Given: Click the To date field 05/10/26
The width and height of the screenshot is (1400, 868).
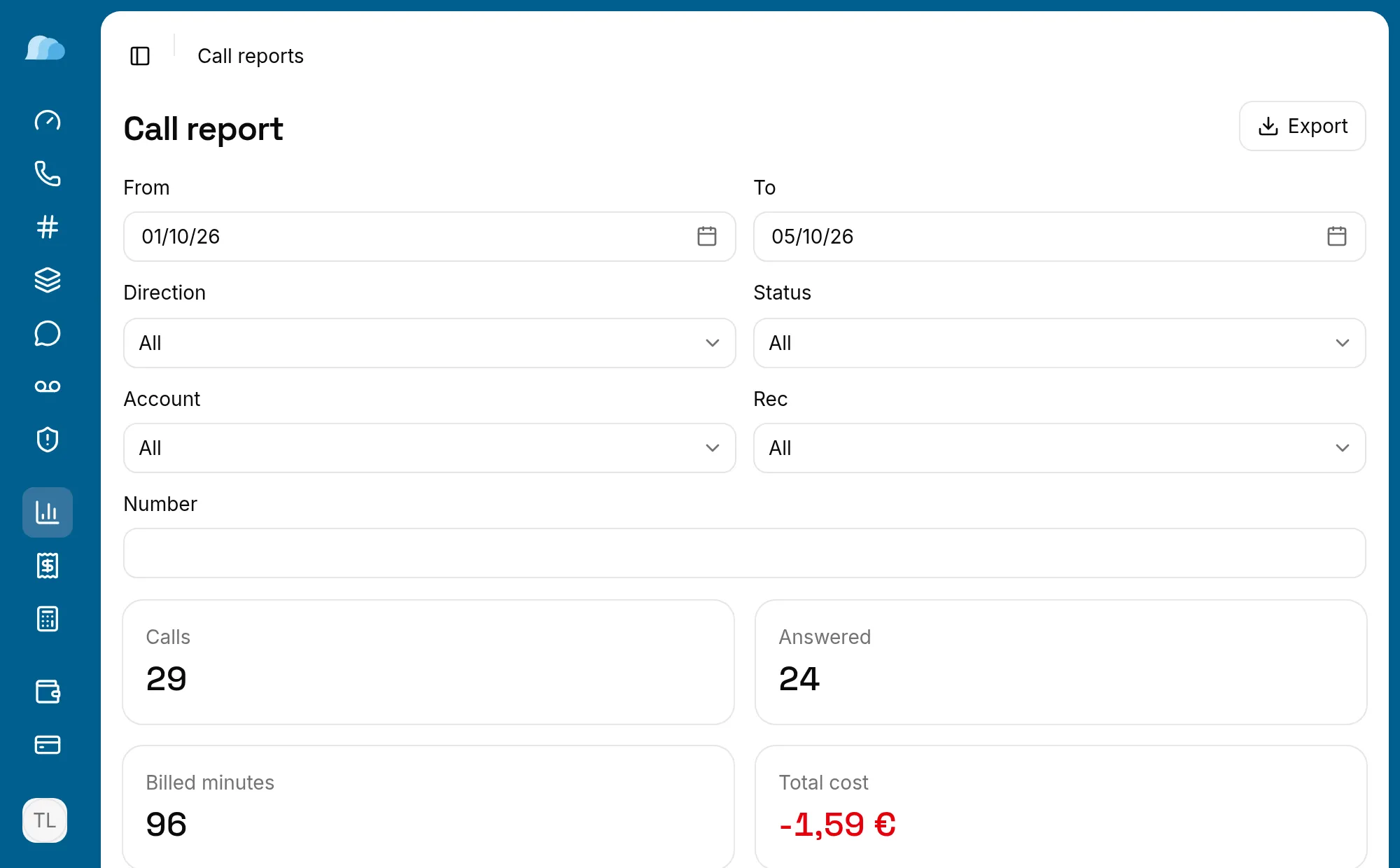Looking at the screenshot, I should pos(1060,237).
